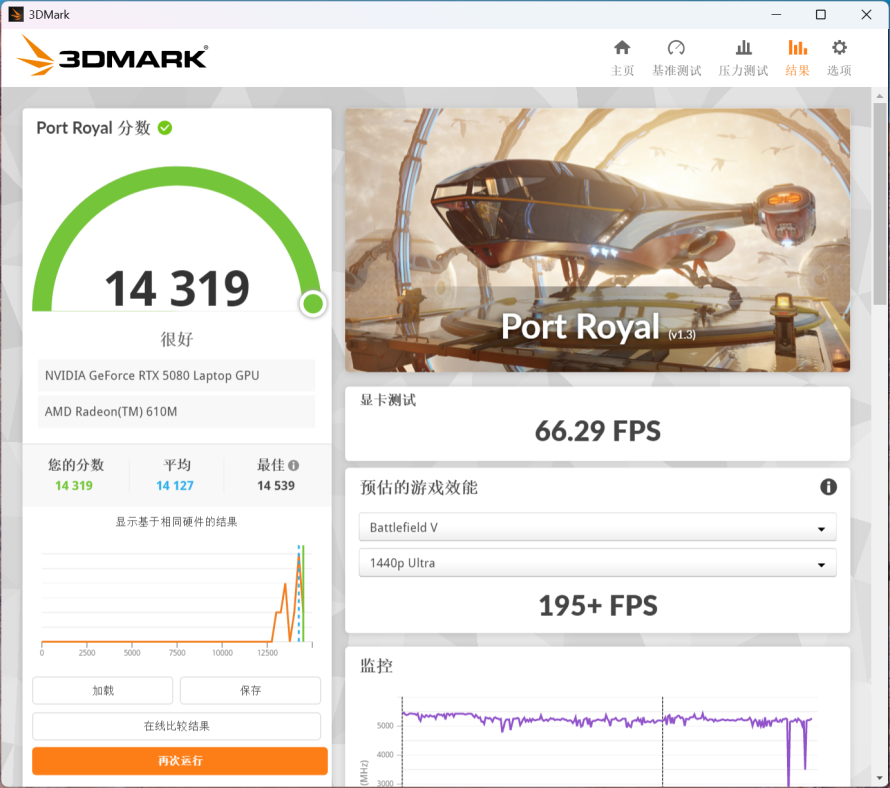
Task: Click the Port Royal 分数 heading
Action: 93,128
